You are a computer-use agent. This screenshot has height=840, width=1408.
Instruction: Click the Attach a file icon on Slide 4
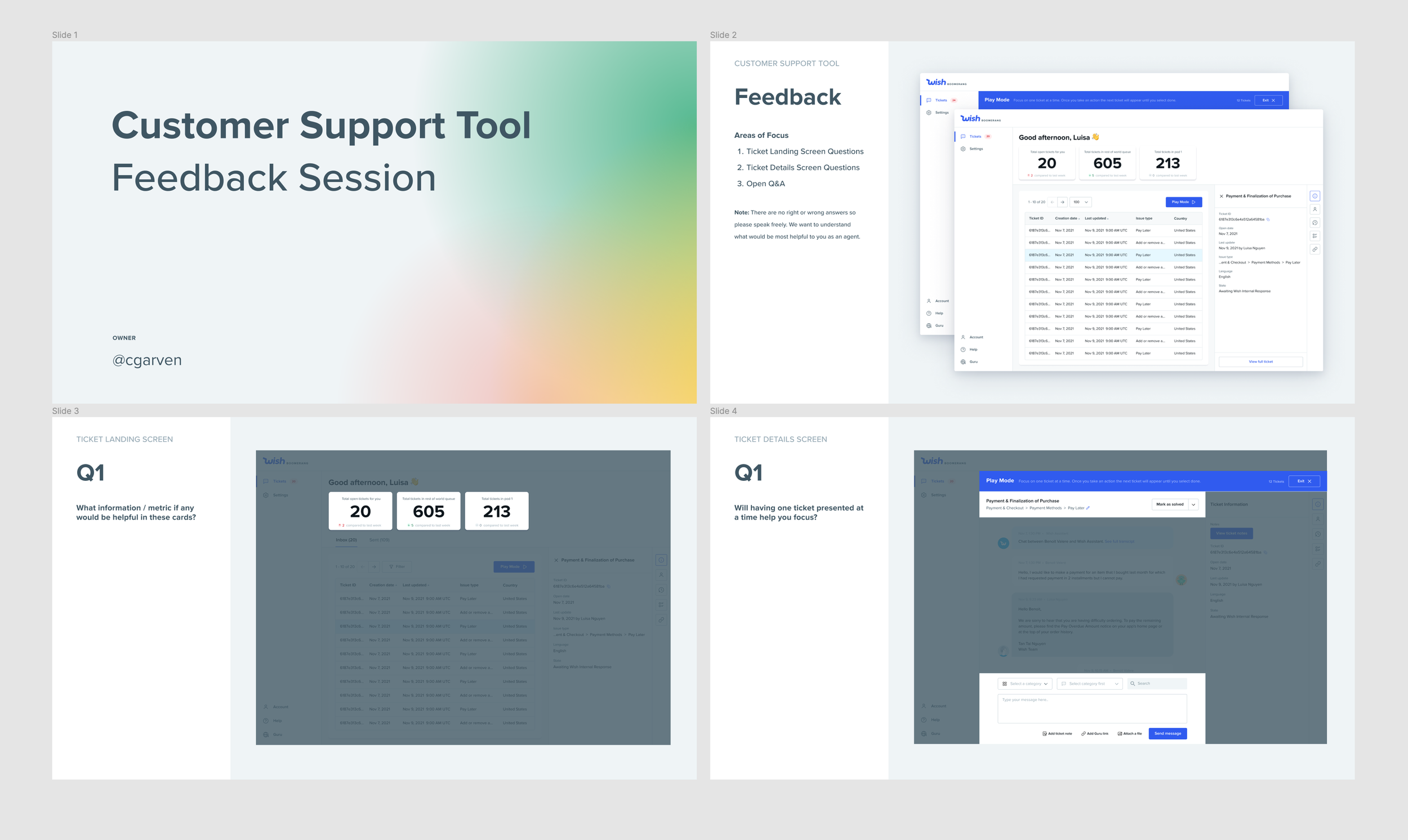pos(1120,734)
